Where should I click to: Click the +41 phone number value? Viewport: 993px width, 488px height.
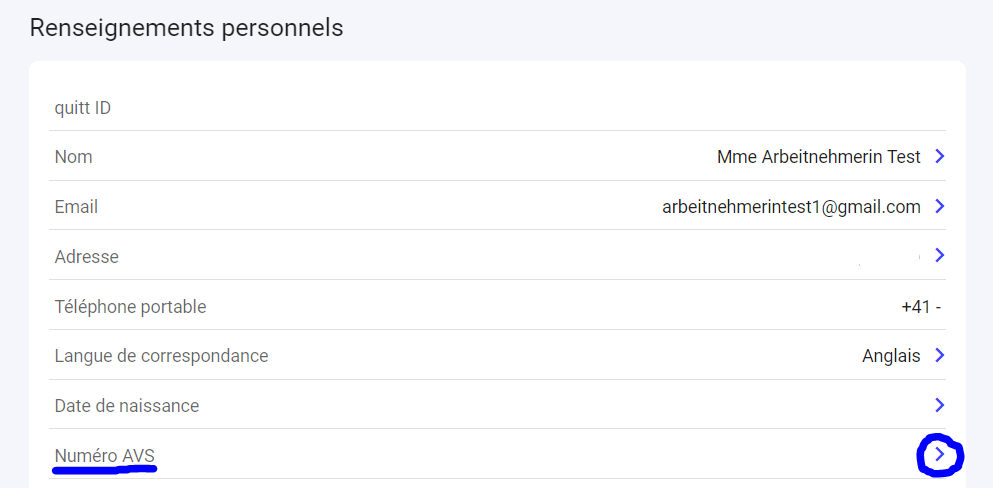920,307
